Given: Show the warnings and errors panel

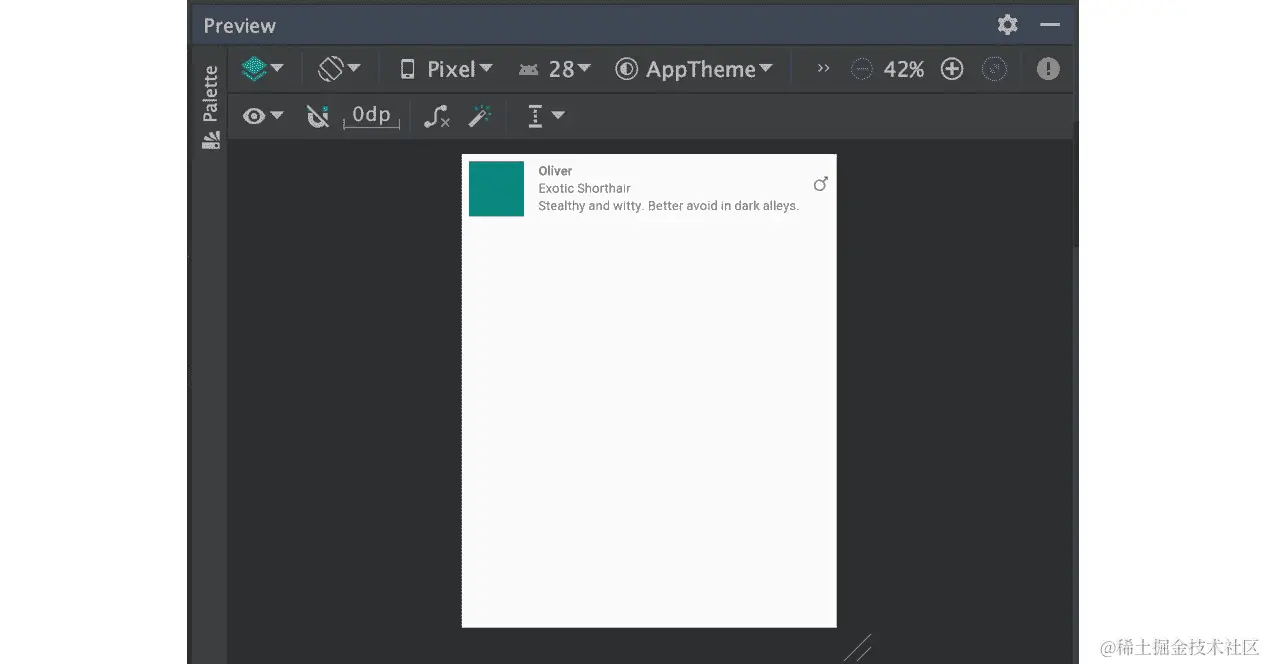Looking at the screenshot, I should point(1047,68).
